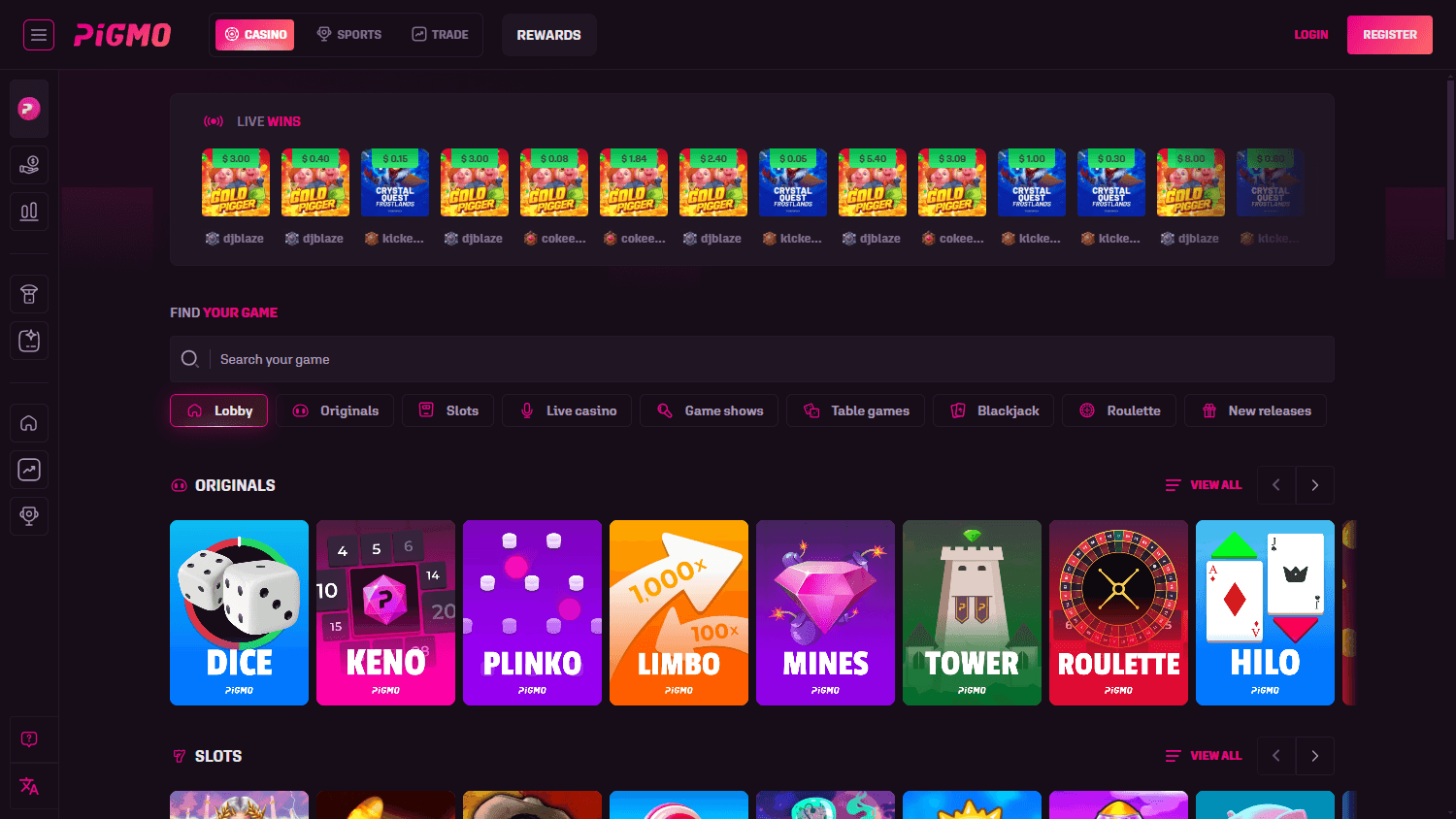This screenshot has height=819, width=1456.
Task: Open the $1.00 Crystal Quest live win
Action: (x=1032, y=182)
